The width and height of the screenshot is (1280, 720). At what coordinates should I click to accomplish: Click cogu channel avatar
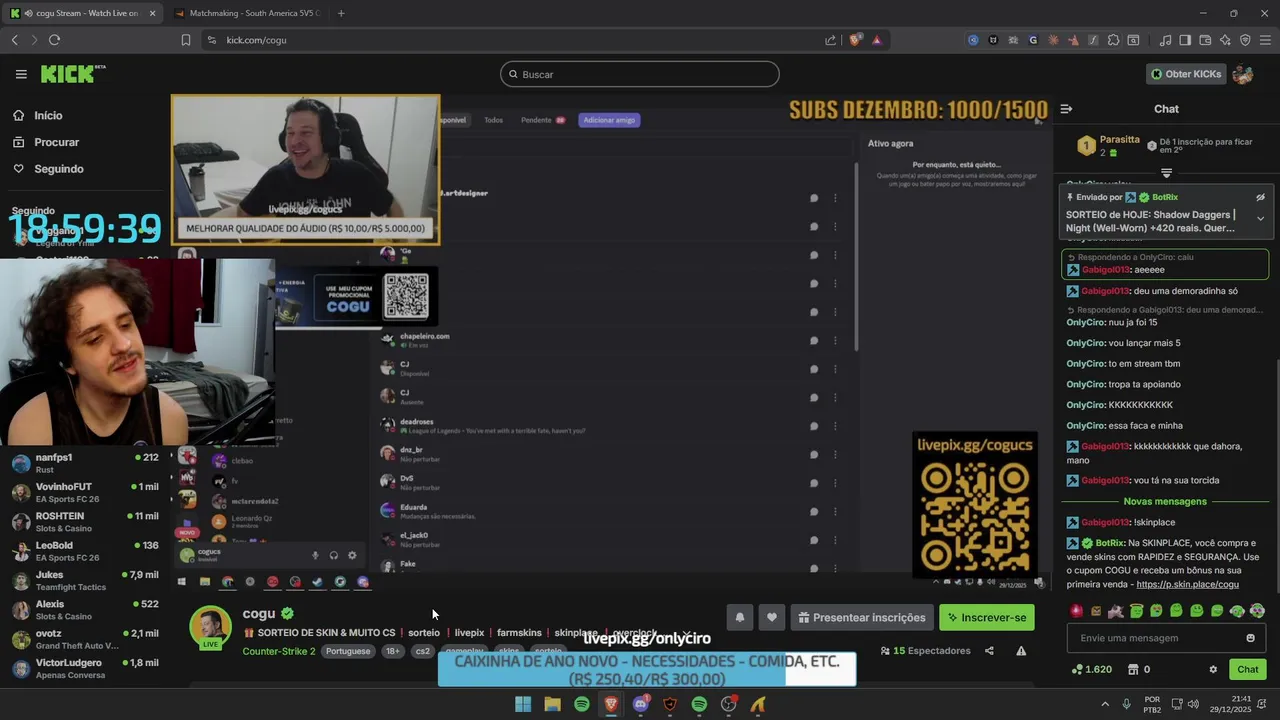210,627
